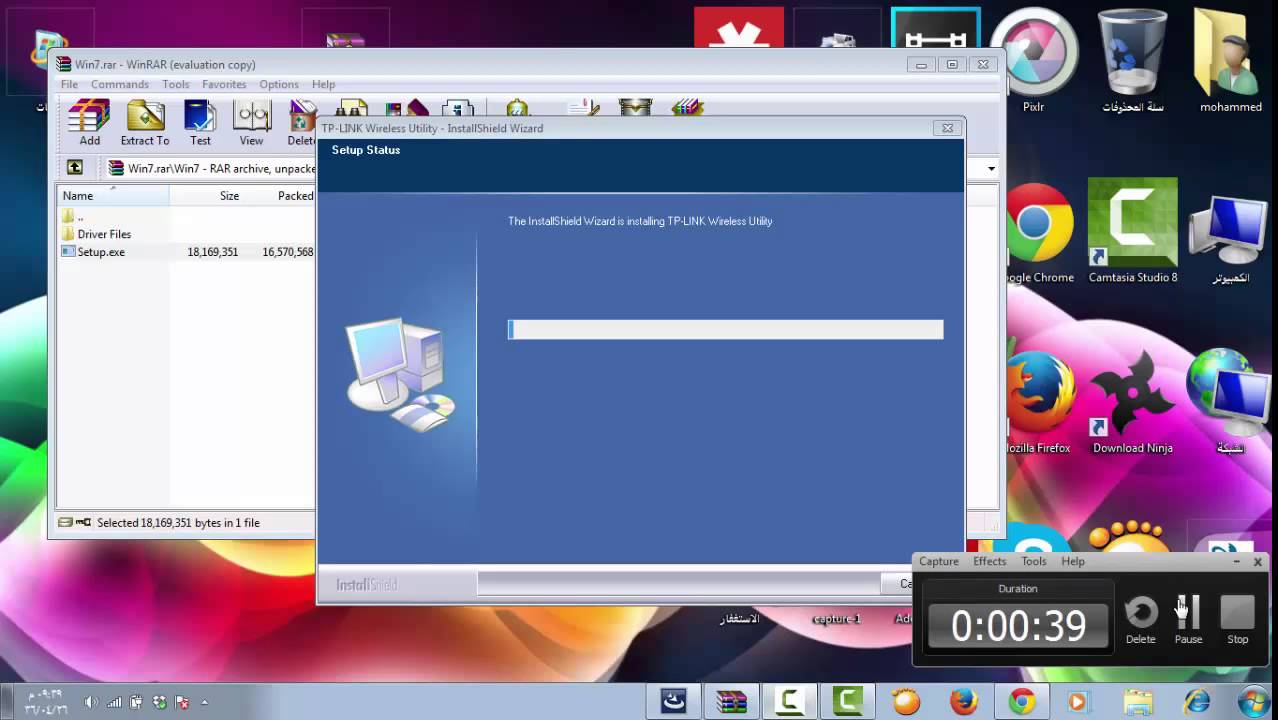This screenshot has width=1278, height=720.
Task: Open the Effects menu in Camtasia recorder
Action: coord(990,561)
